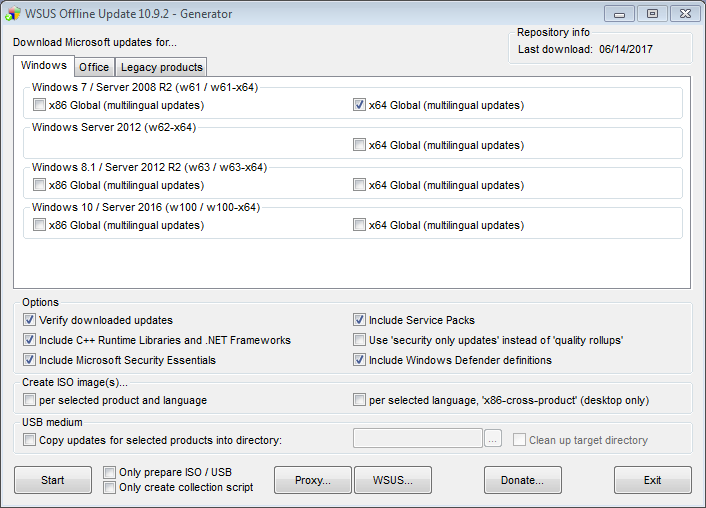
Task: Enable x64 Global for Windows Server 2012
Action: pos(359,145)
